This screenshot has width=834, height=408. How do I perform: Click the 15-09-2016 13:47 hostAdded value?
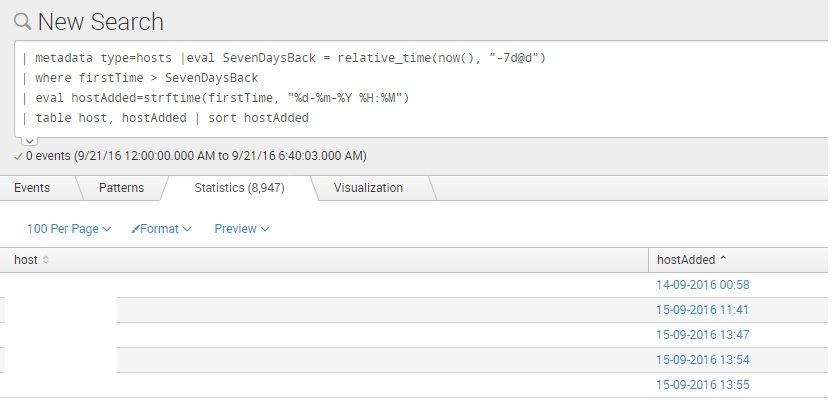pos(702,335)
